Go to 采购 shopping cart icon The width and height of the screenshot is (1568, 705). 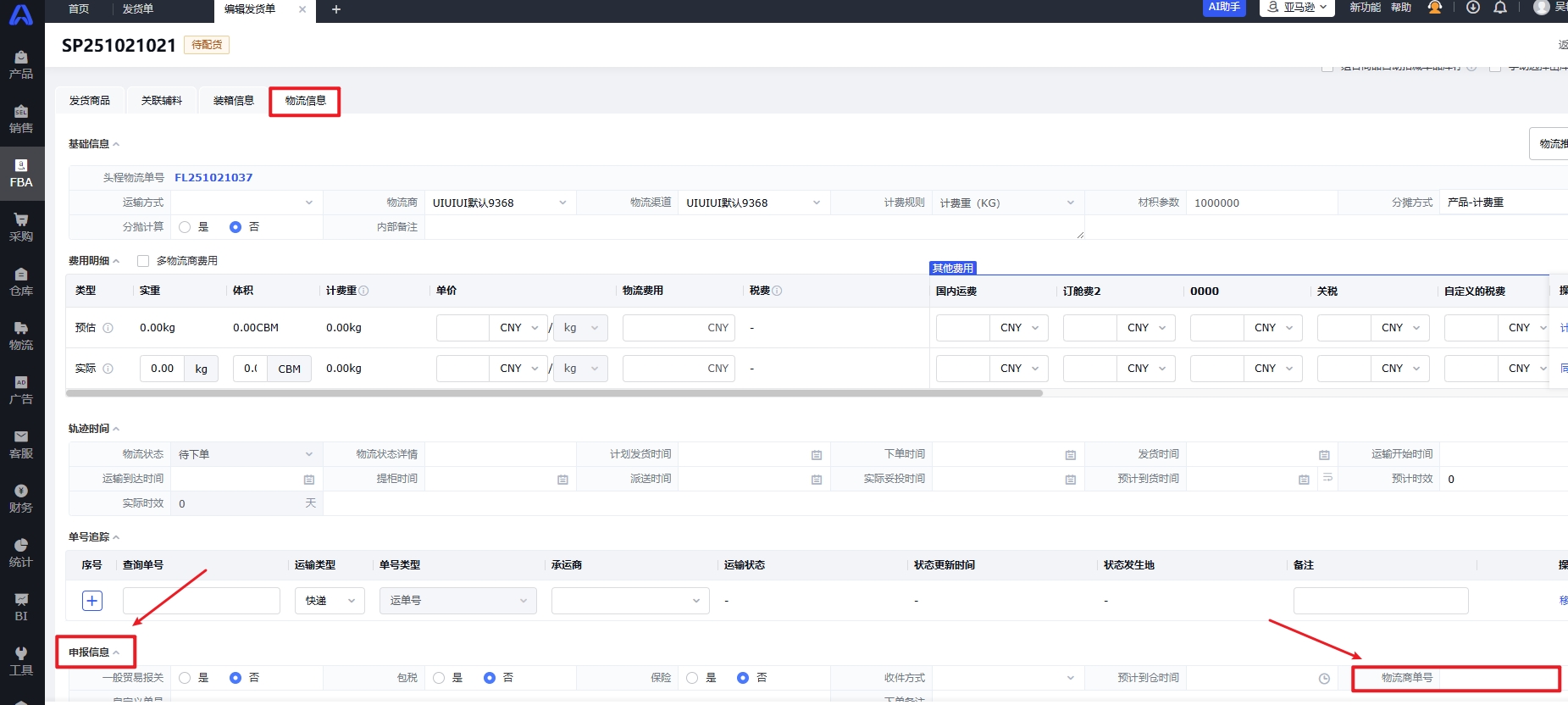tap(21, 227)
